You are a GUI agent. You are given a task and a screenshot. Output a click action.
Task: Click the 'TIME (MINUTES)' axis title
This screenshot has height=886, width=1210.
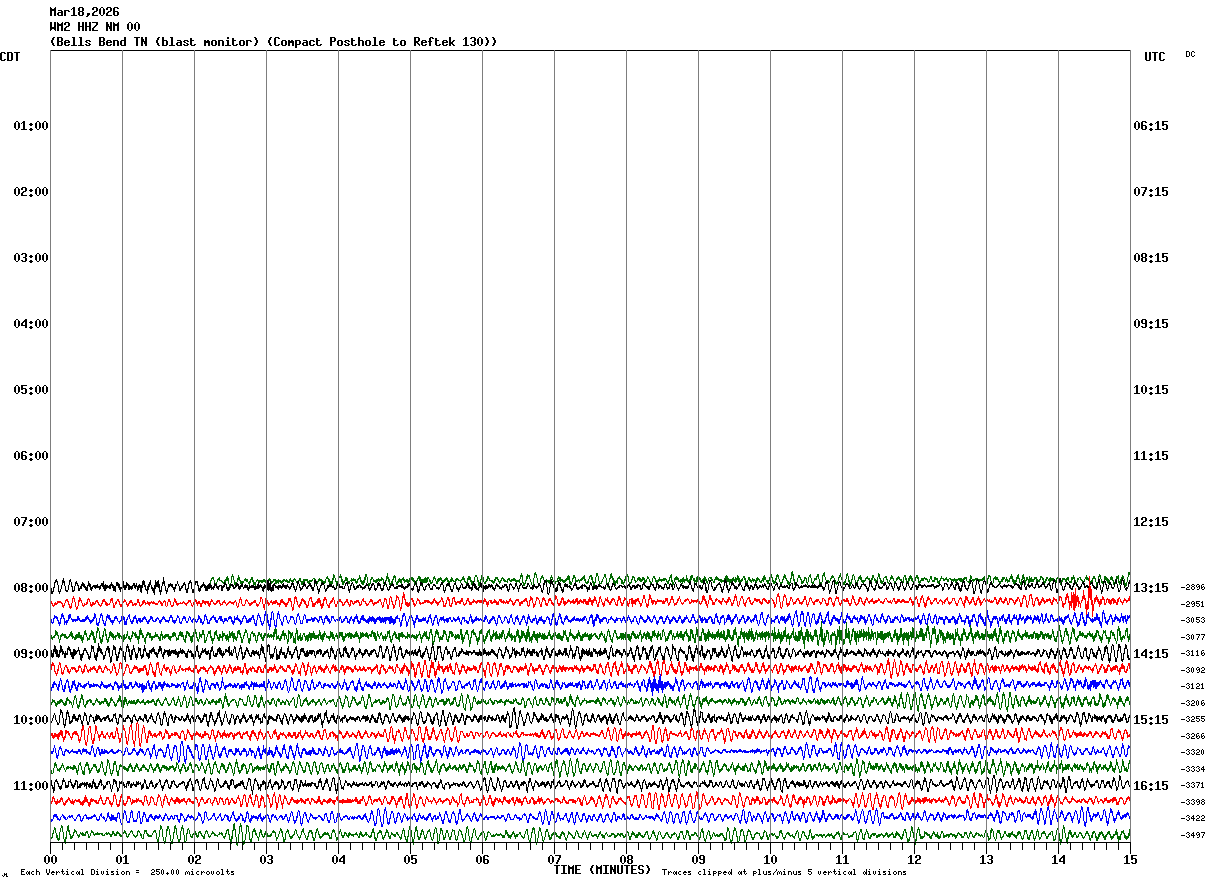pyautogui.click(x=602, y=870)
